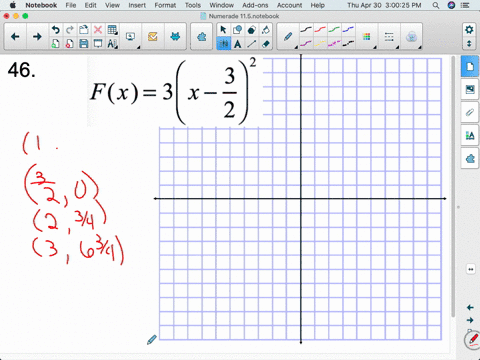Click sidebar previous page left arrow
This screenshot has width=480, height=360.
[470, 307]
